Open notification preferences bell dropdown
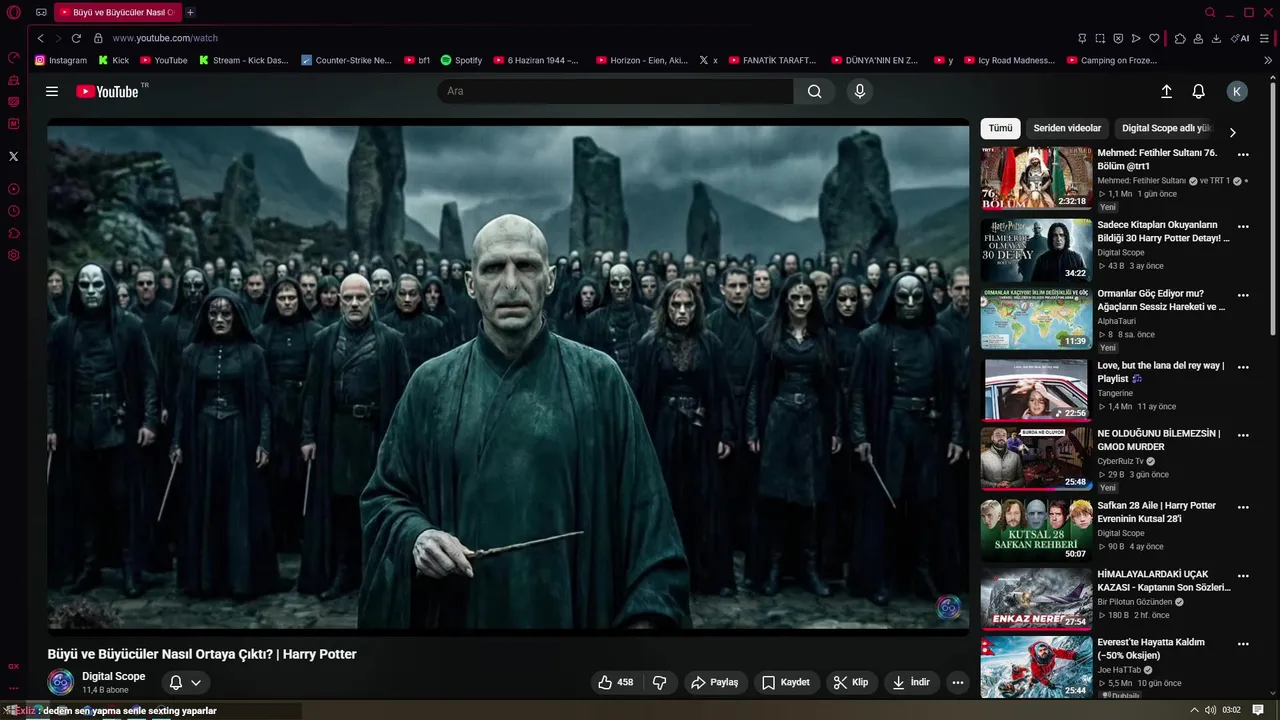The width and height of the screenshot is (1280, 720). (x=185, y=682)
